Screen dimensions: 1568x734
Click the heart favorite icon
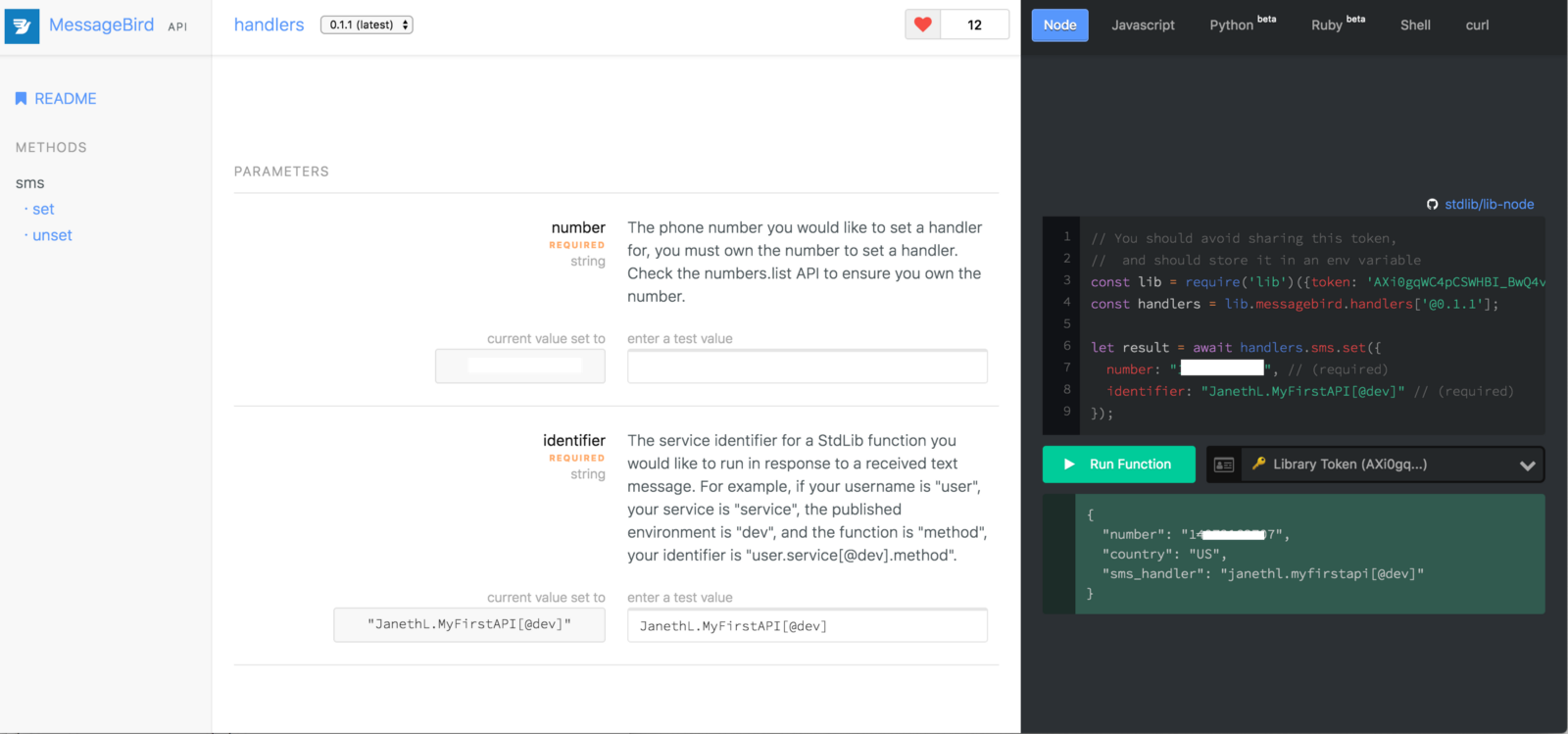922,24
